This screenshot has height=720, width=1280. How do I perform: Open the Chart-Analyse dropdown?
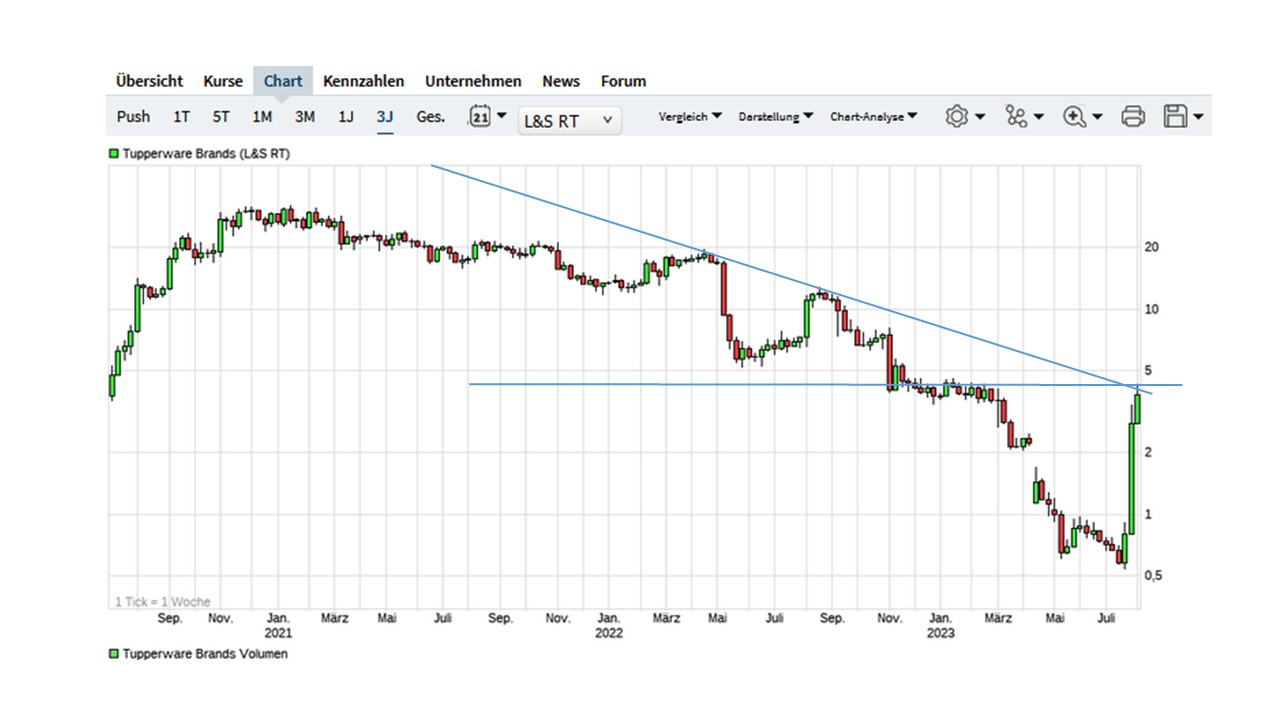pos(873,117)
